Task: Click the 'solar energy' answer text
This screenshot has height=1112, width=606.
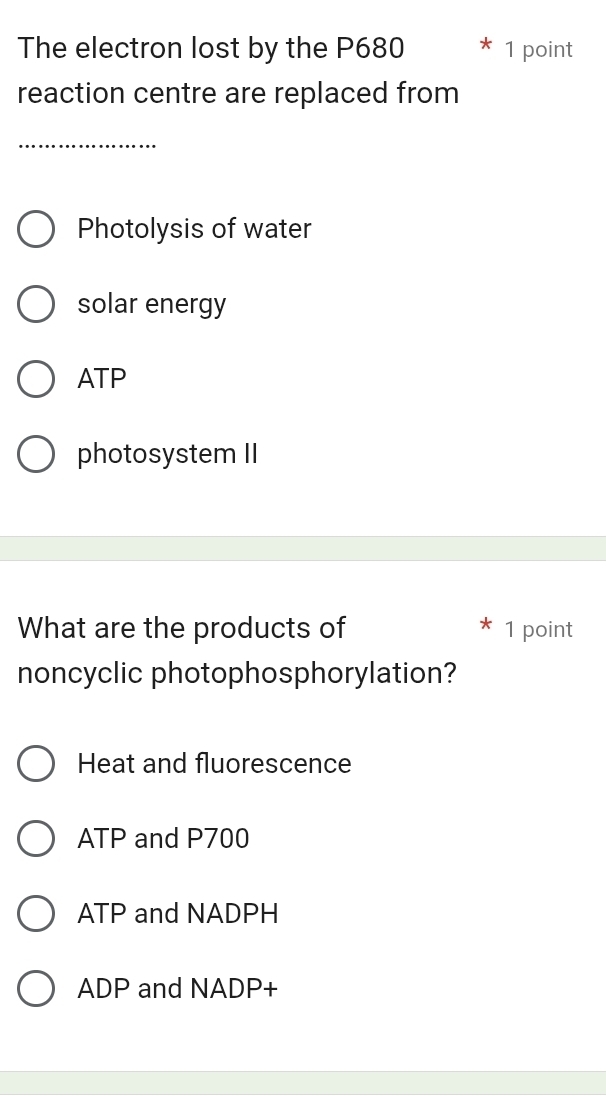Action: [x=152, y=304]
